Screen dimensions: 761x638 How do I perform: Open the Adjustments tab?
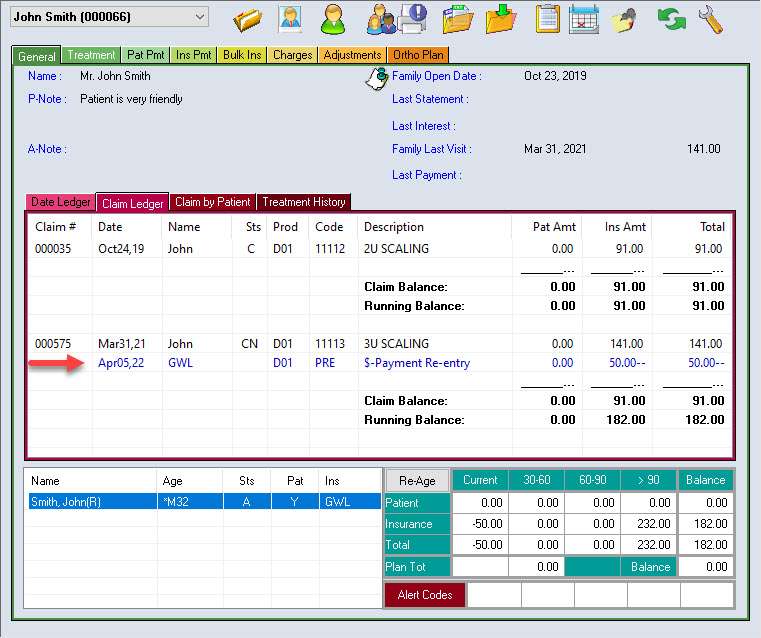352,55
